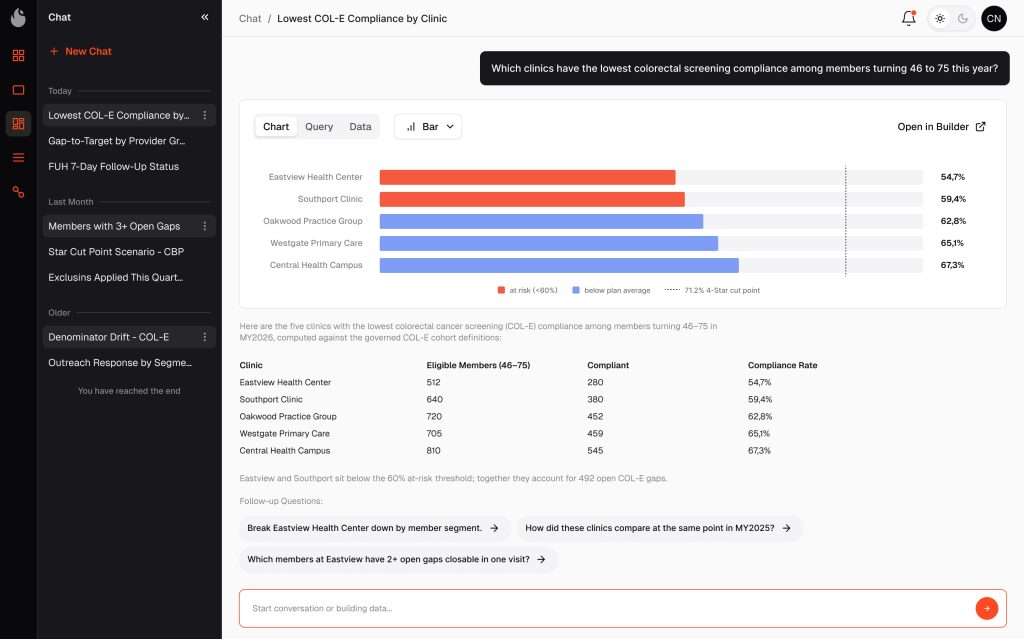Click compare at same point in MY2025 suggestion

(658, 528)
